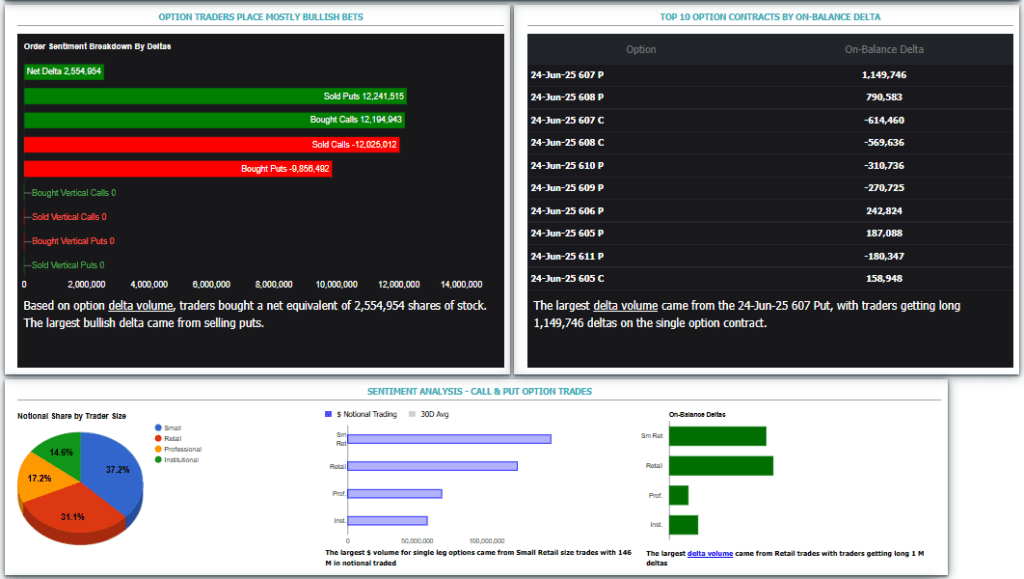Toggle the 30D Avg legend series
1024x579 pixels.
tap(413, 414)
